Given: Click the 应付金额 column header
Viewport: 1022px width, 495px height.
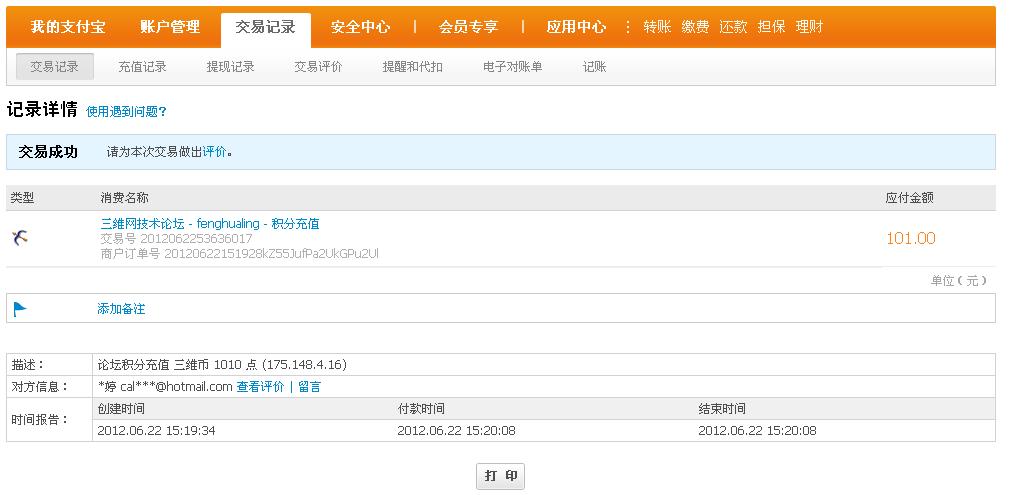Looking at the screenshot, I should (910, 198).
